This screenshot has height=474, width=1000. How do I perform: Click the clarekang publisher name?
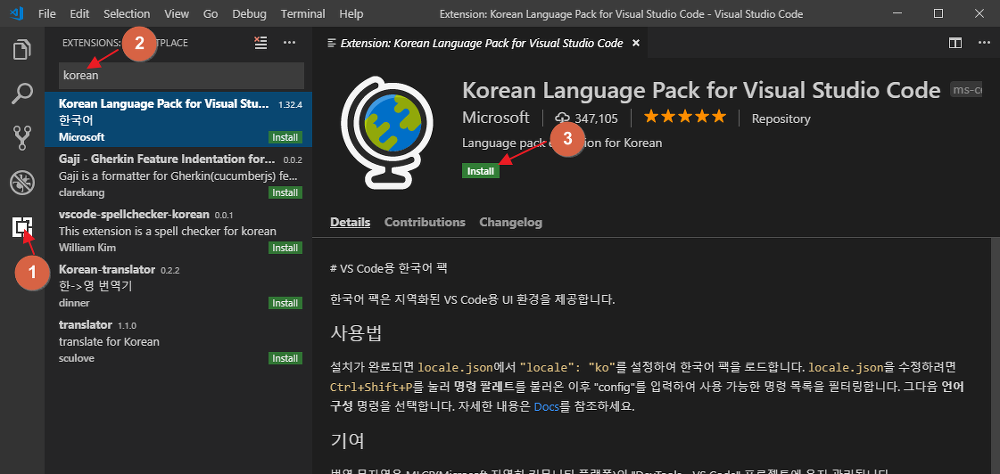coord(82,193)
